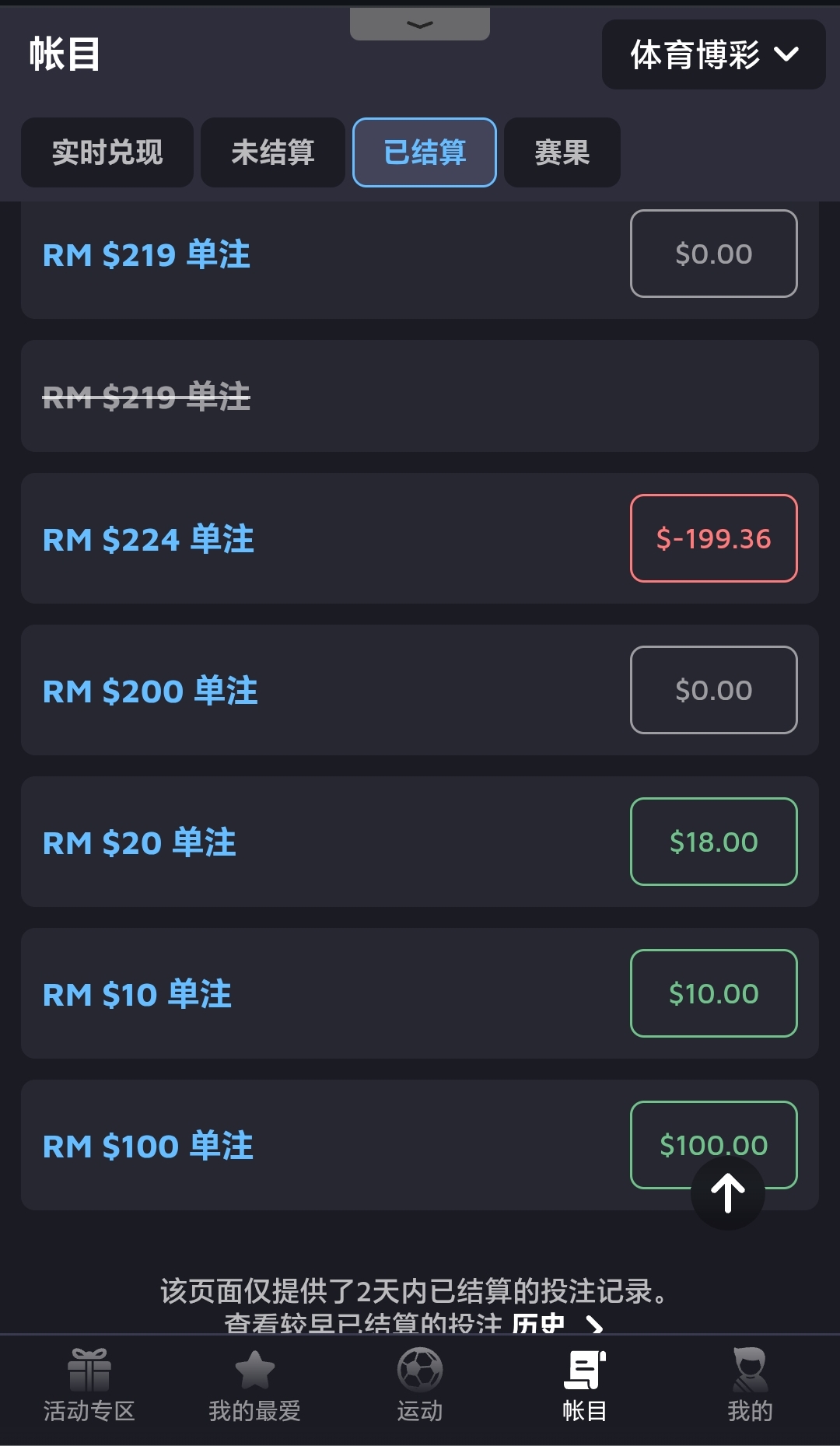The height and width of the screenshot is (1446, 840).
Task: Tap the 我的最爱 star icon
Action: click(254, 1370)
